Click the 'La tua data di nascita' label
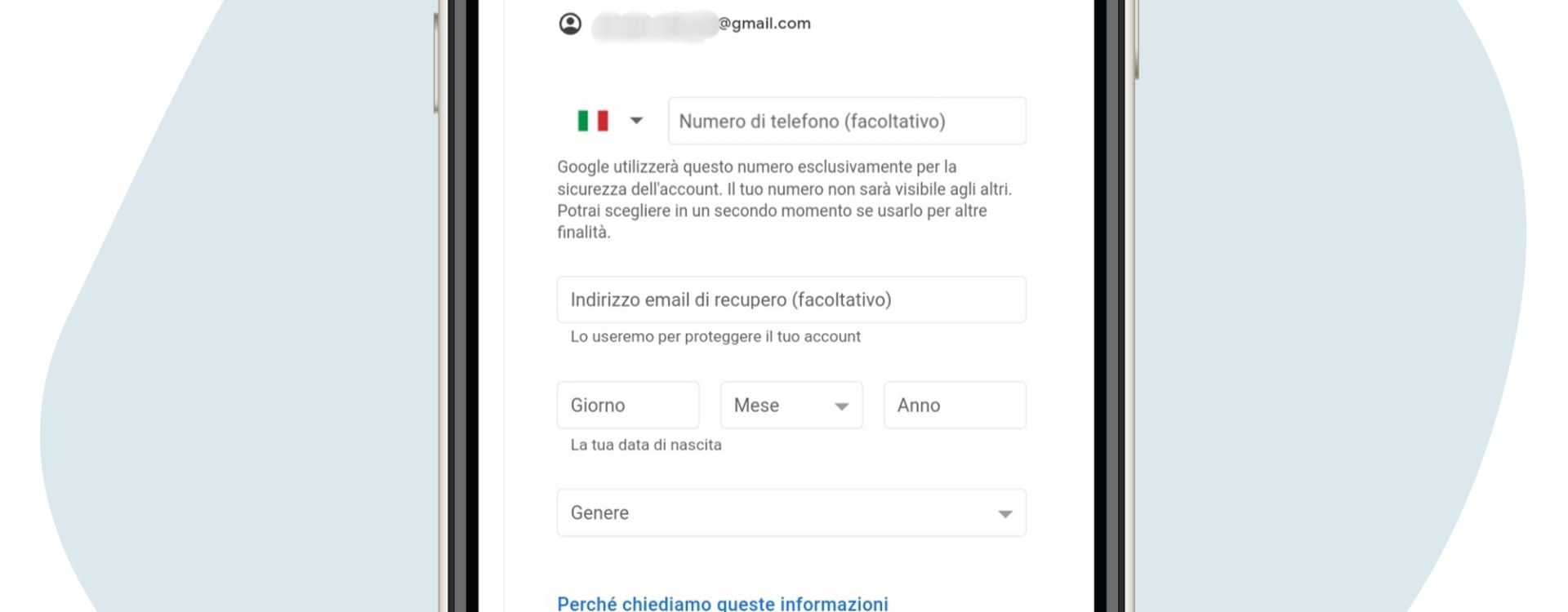The width and height of the screenshot is (1568, 612). [x=646, y=445]
